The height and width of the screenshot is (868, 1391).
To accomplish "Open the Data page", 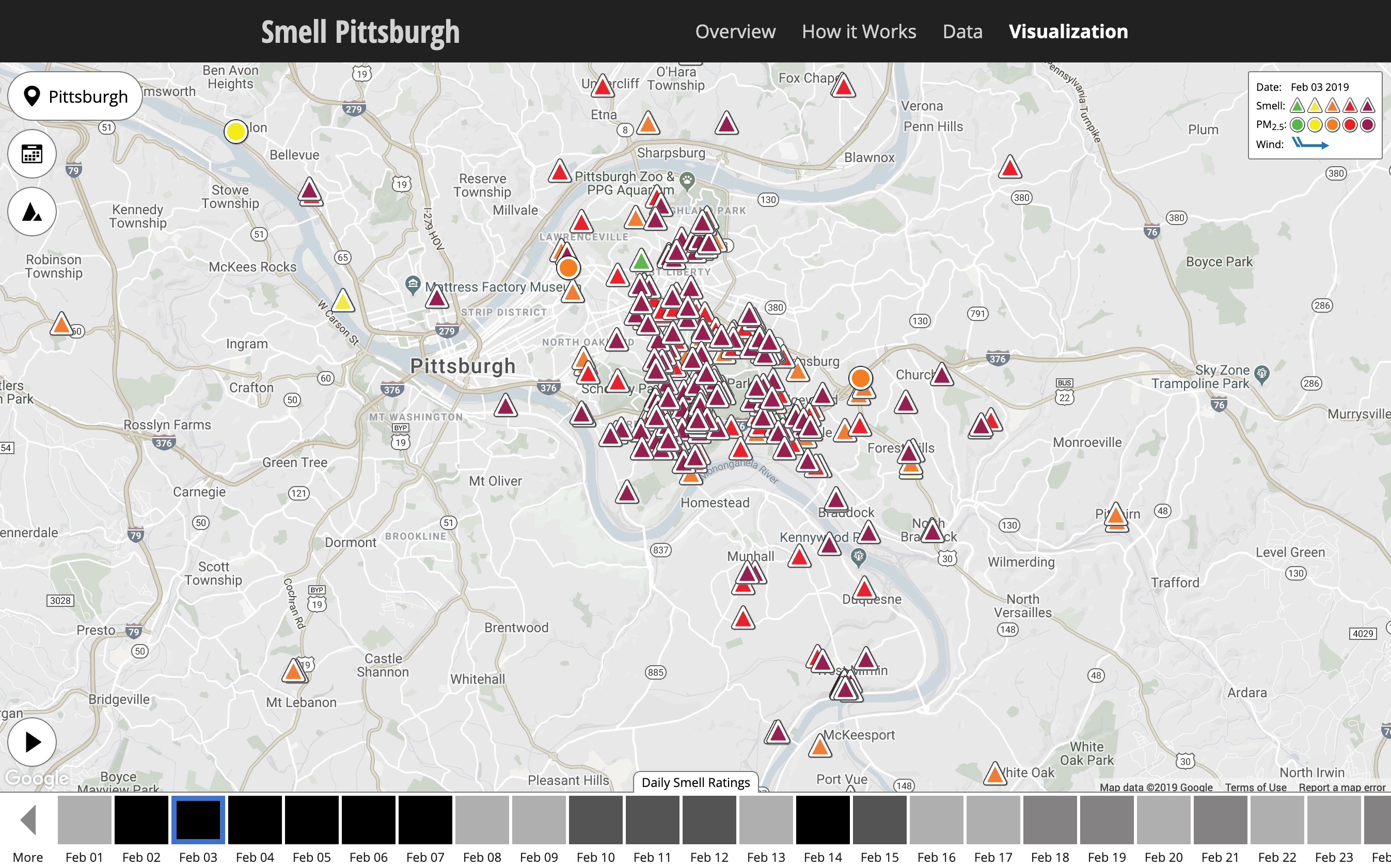I will (x=962, y=31).
